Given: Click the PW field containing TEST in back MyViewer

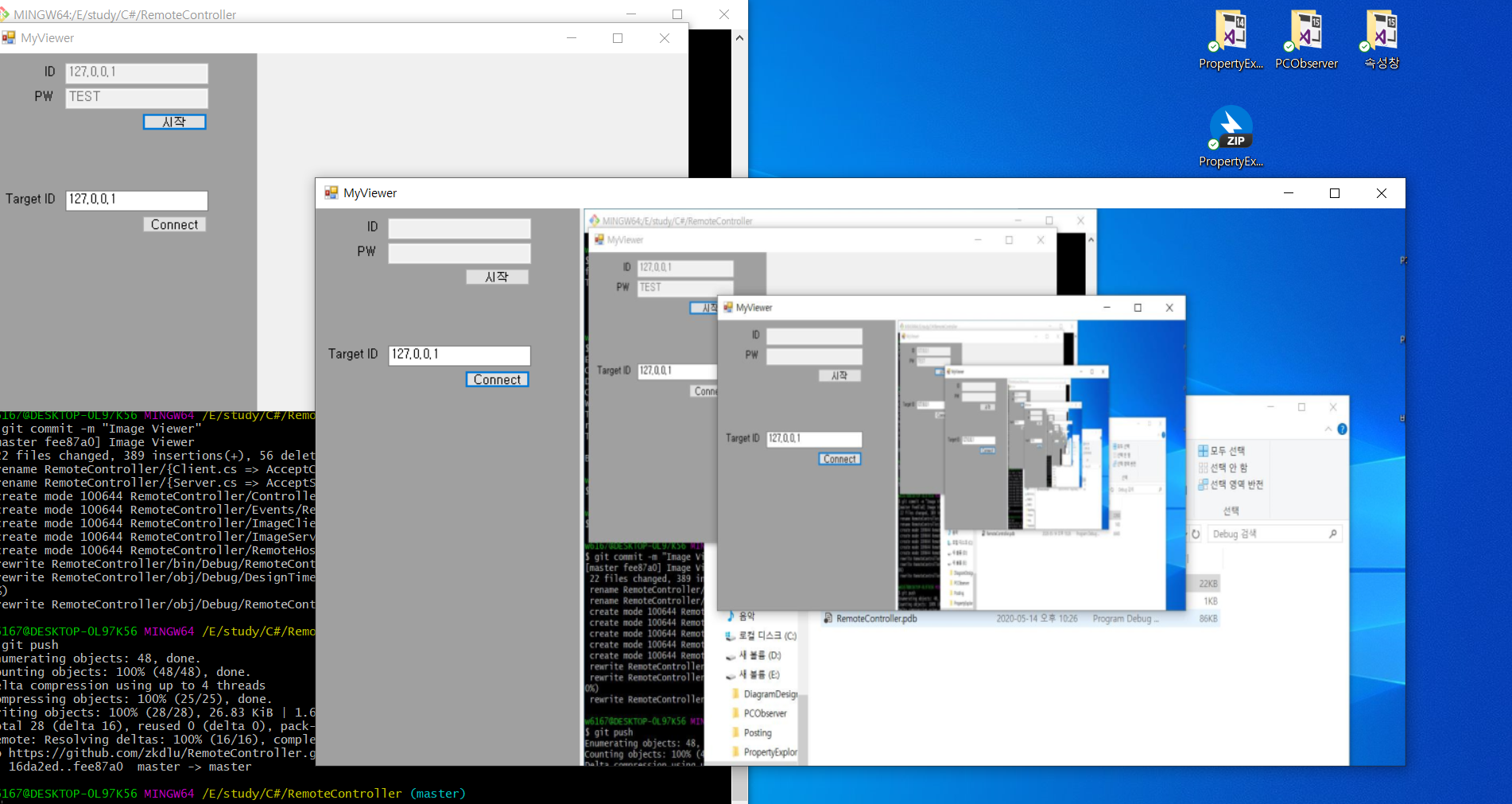Looking at the screenshot, I should tap(136, 97).
